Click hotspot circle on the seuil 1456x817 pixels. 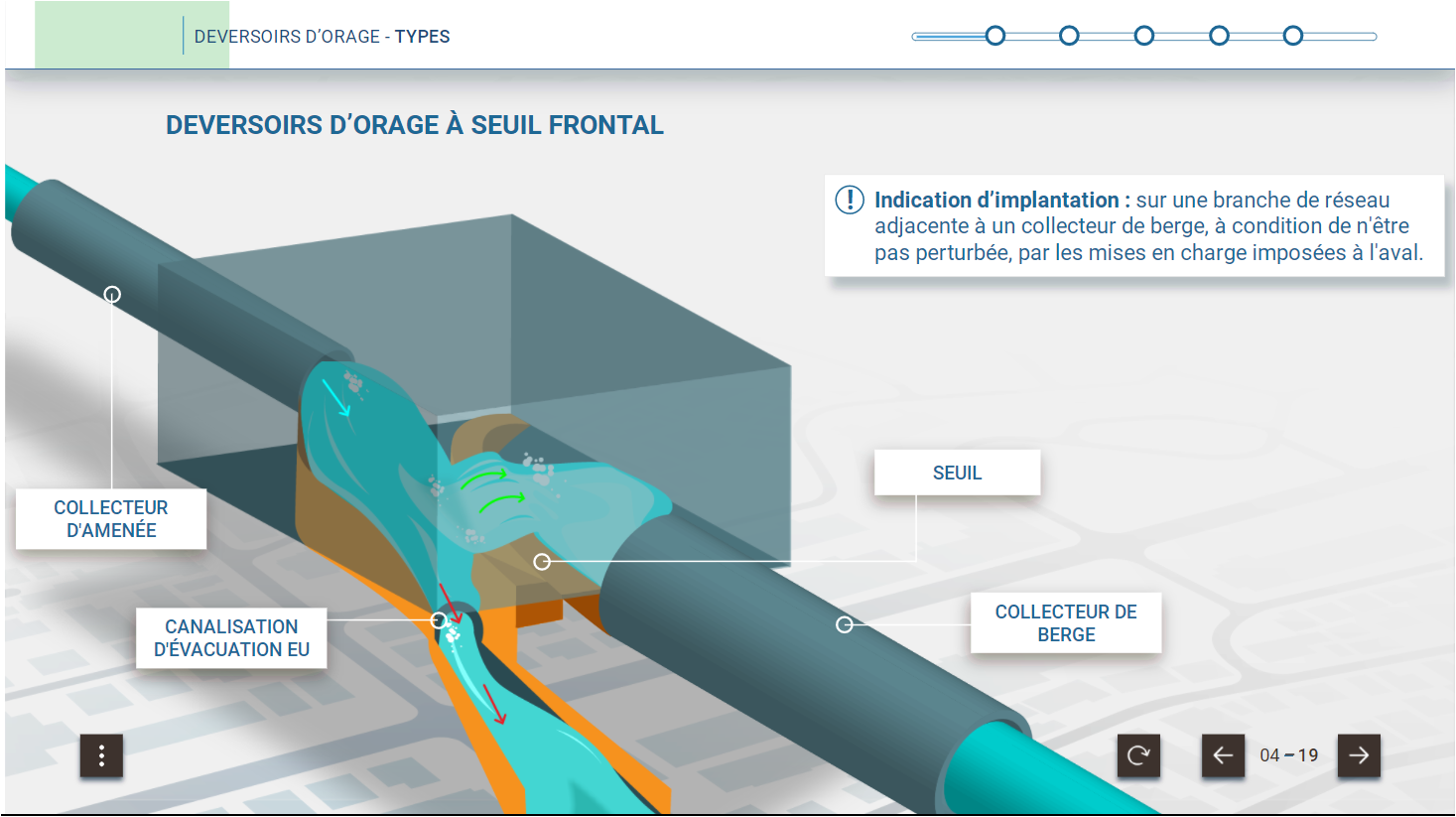click(x=542, y=562)
